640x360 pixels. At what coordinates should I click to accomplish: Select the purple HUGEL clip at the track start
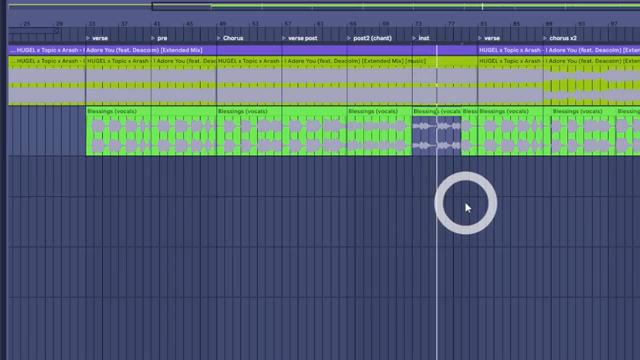tap(243, 50)
